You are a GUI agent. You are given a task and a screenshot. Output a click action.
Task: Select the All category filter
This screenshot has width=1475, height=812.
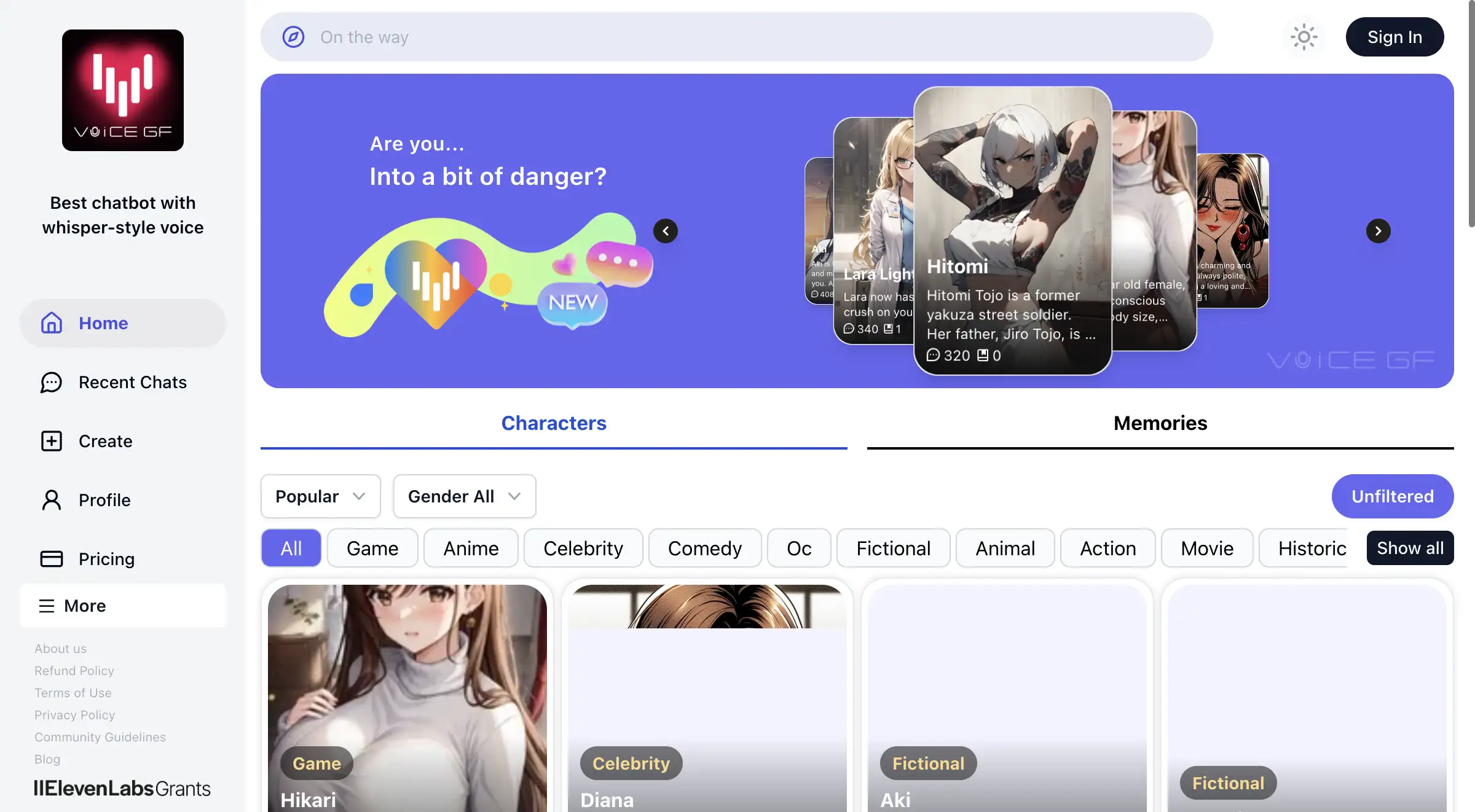pyautogui.click(x=290, y=547)
